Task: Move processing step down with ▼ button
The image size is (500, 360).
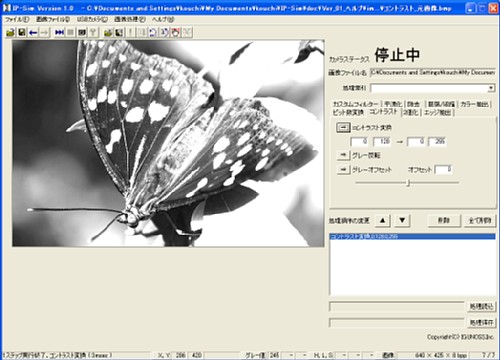Action: pyautogui.click(x=402, y=220)
